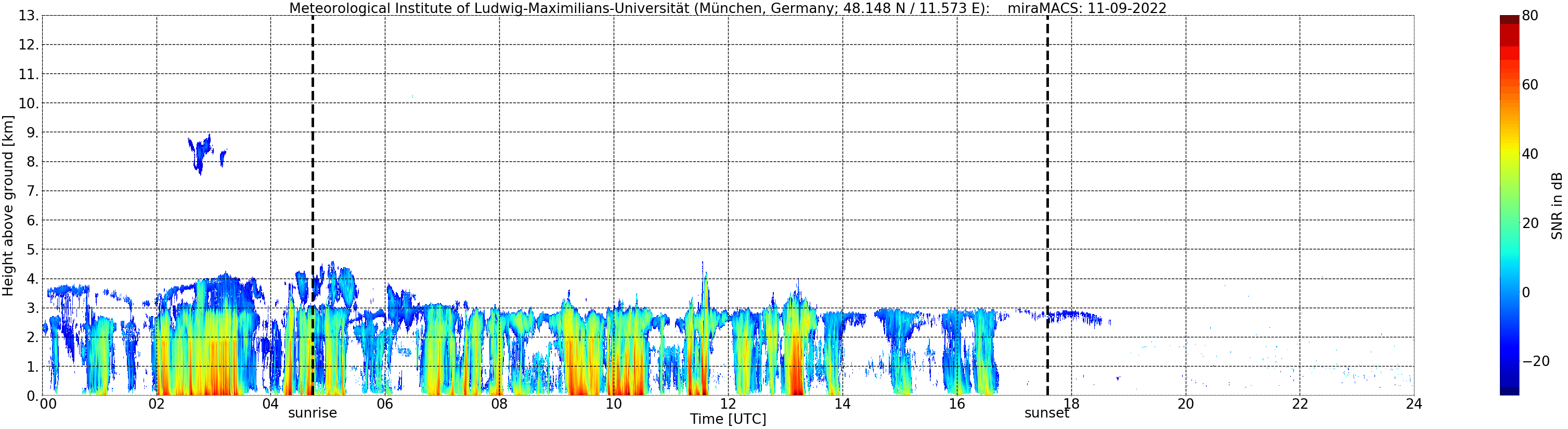Image resolution: width=1568 pixels, height=429 pixels.
Task: Click the time axis tick '04'
Action: coord(271,404)
